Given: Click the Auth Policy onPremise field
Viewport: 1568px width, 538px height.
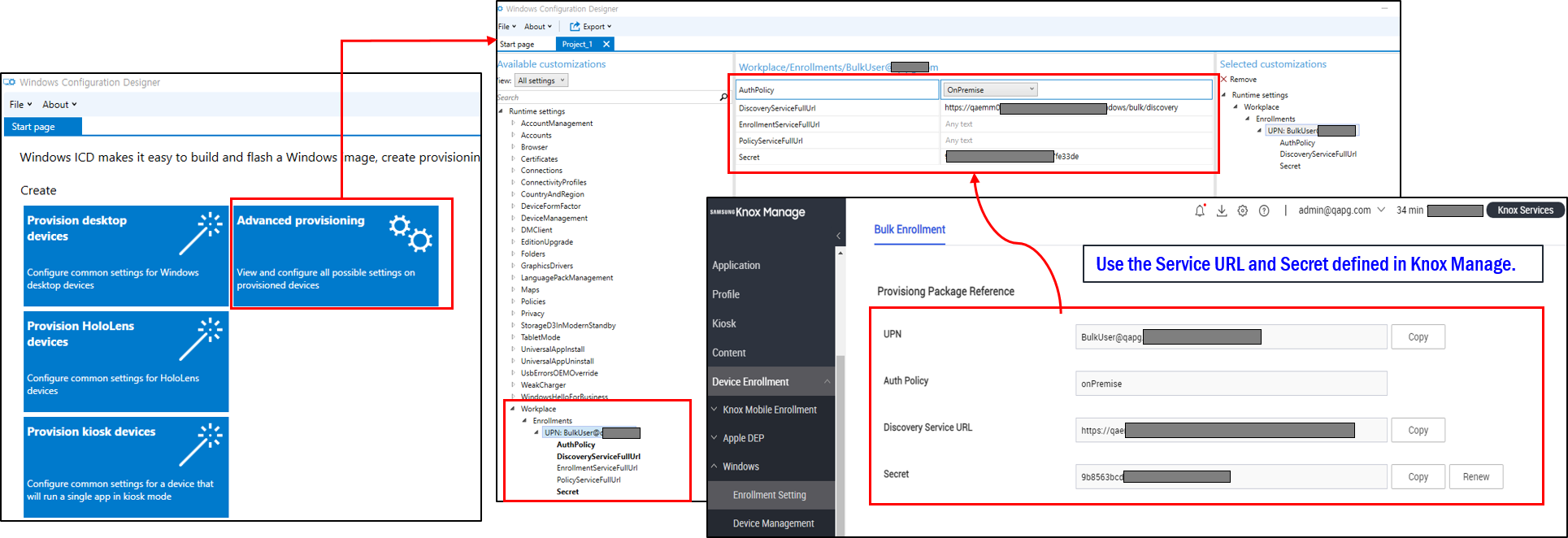Looking at the screenshot, I should click(1231, 384).
